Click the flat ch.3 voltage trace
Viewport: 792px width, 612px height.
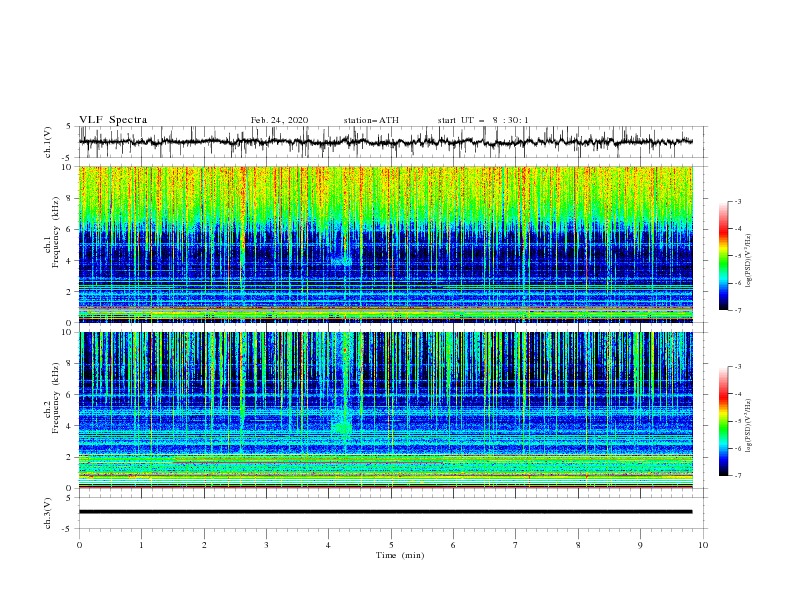385,512
